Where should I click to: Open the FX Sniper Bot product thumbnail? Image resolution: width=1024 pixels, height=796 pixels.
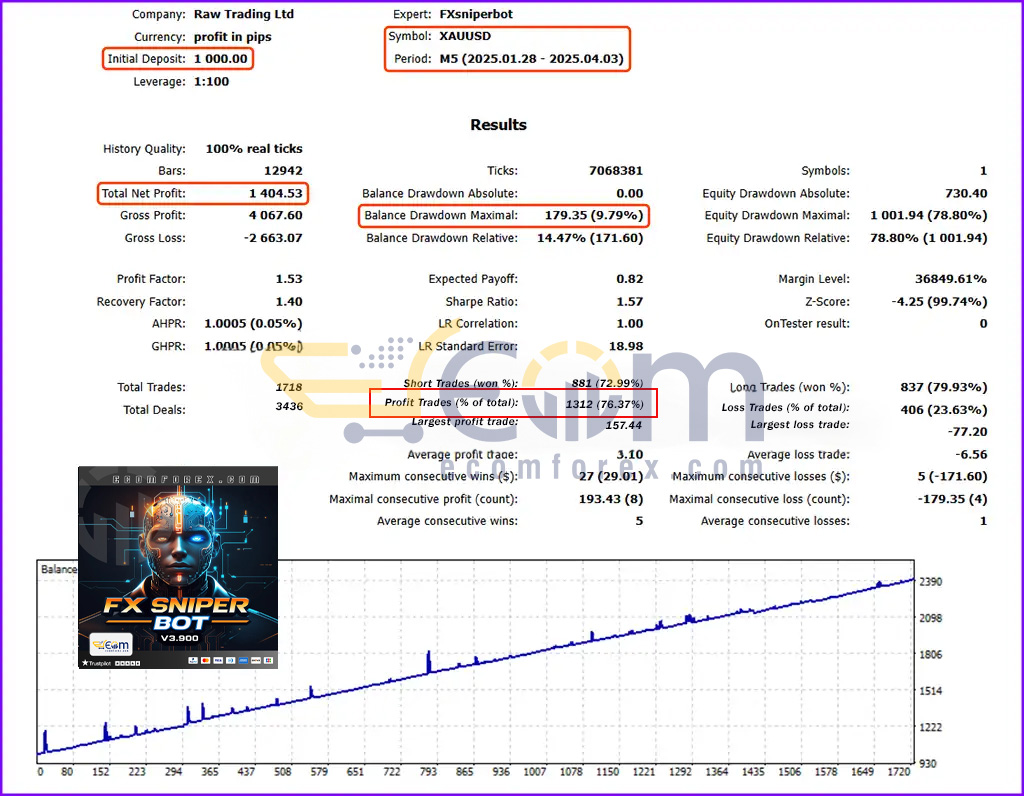coord(178,567)
